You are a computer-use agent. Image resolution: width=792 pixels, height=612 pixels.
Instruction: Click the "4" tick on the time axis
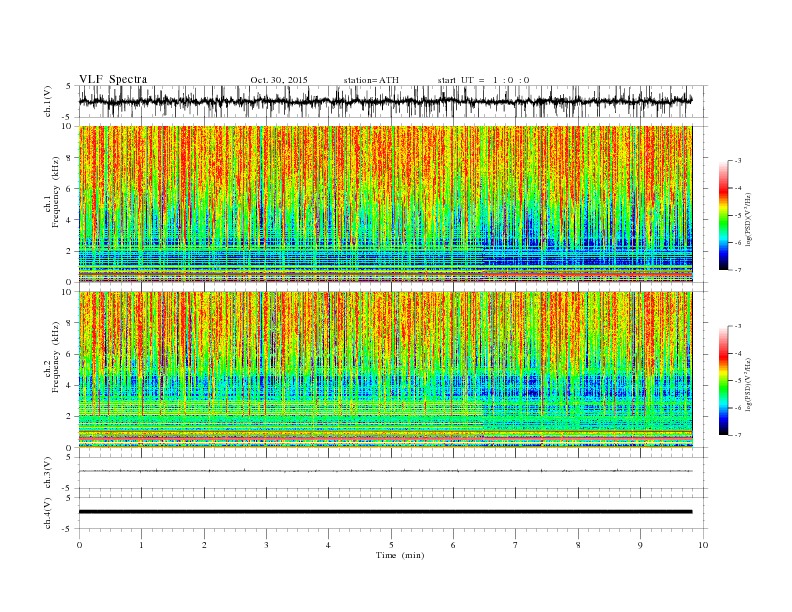[328, 545]
